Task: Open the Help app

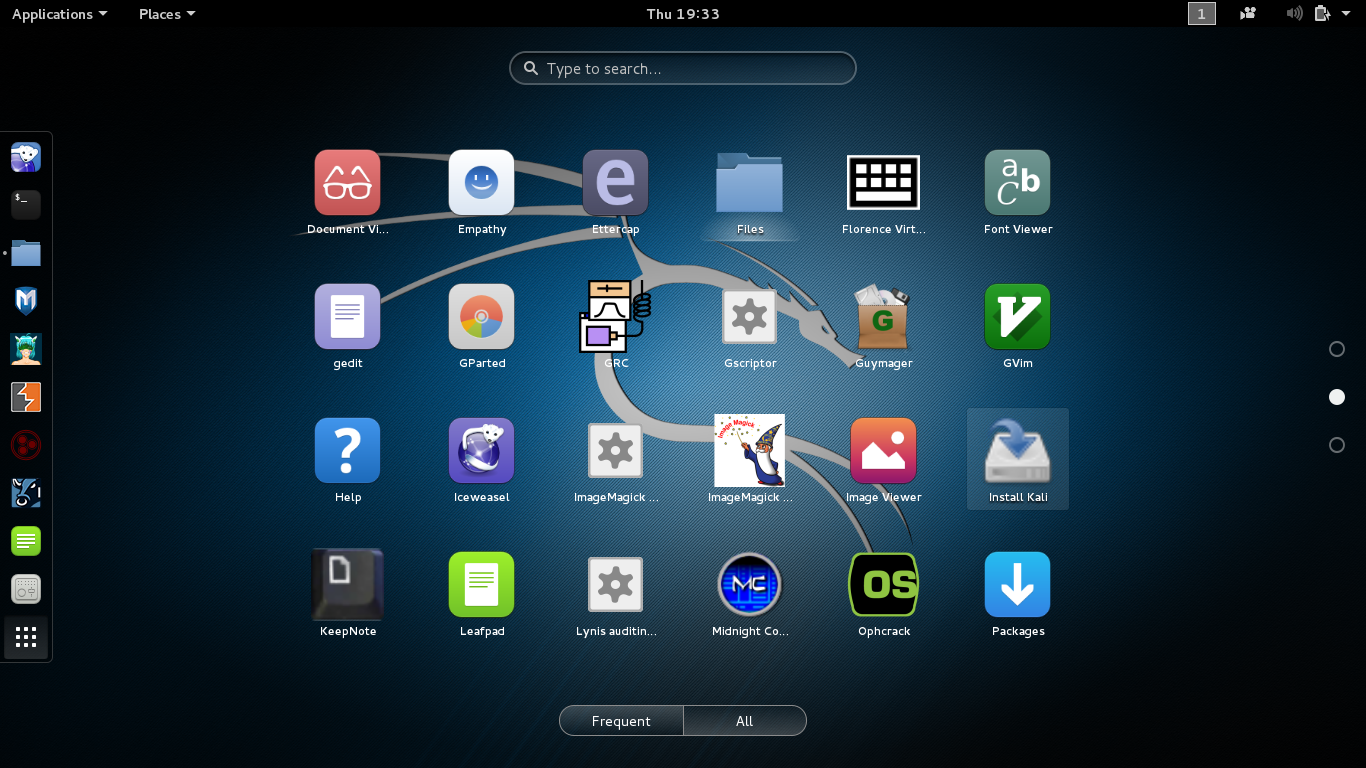Action: 347,451
